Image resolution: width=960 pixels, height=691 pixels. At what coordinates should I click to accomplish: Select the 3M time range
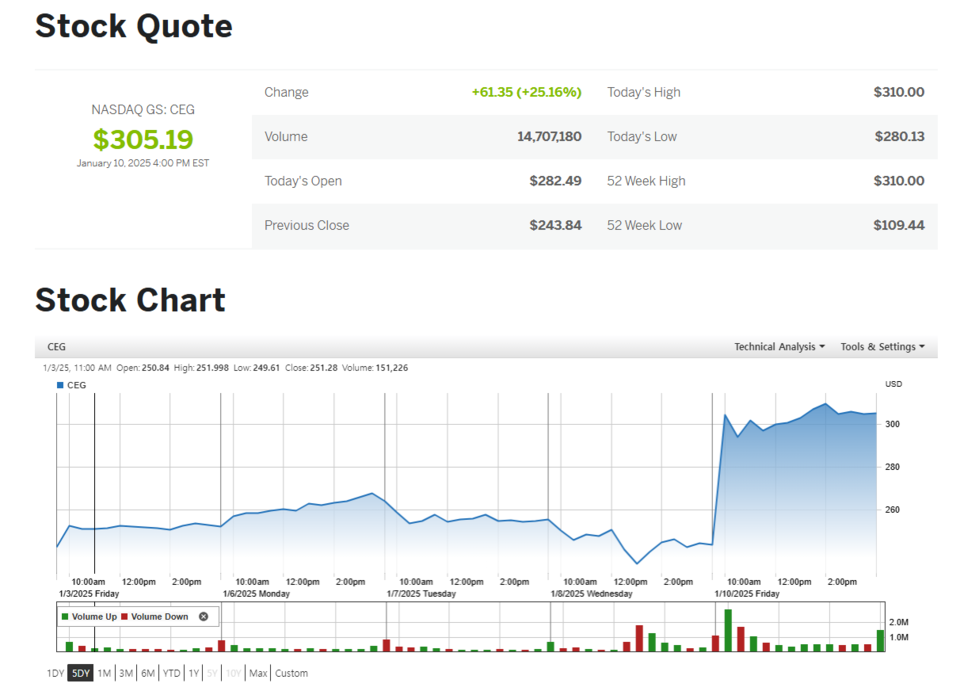click(126, 673)
